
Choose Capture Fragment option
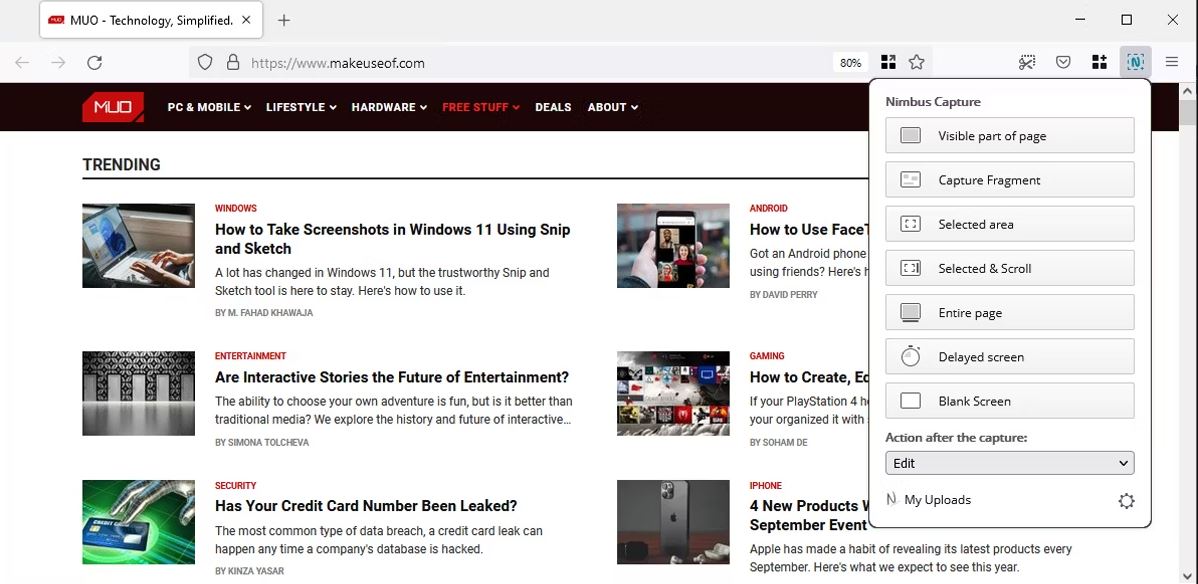[1009, 180]
